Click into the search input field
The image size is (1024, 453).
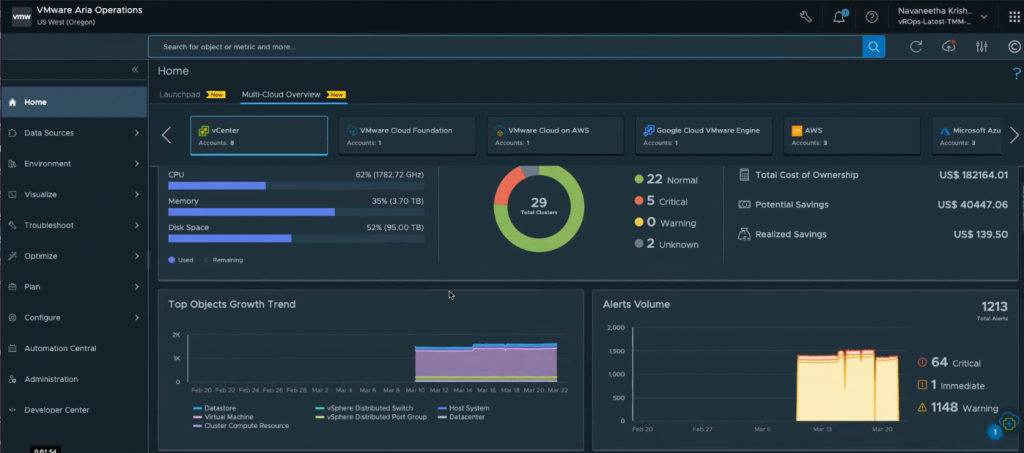coord(500,47)
